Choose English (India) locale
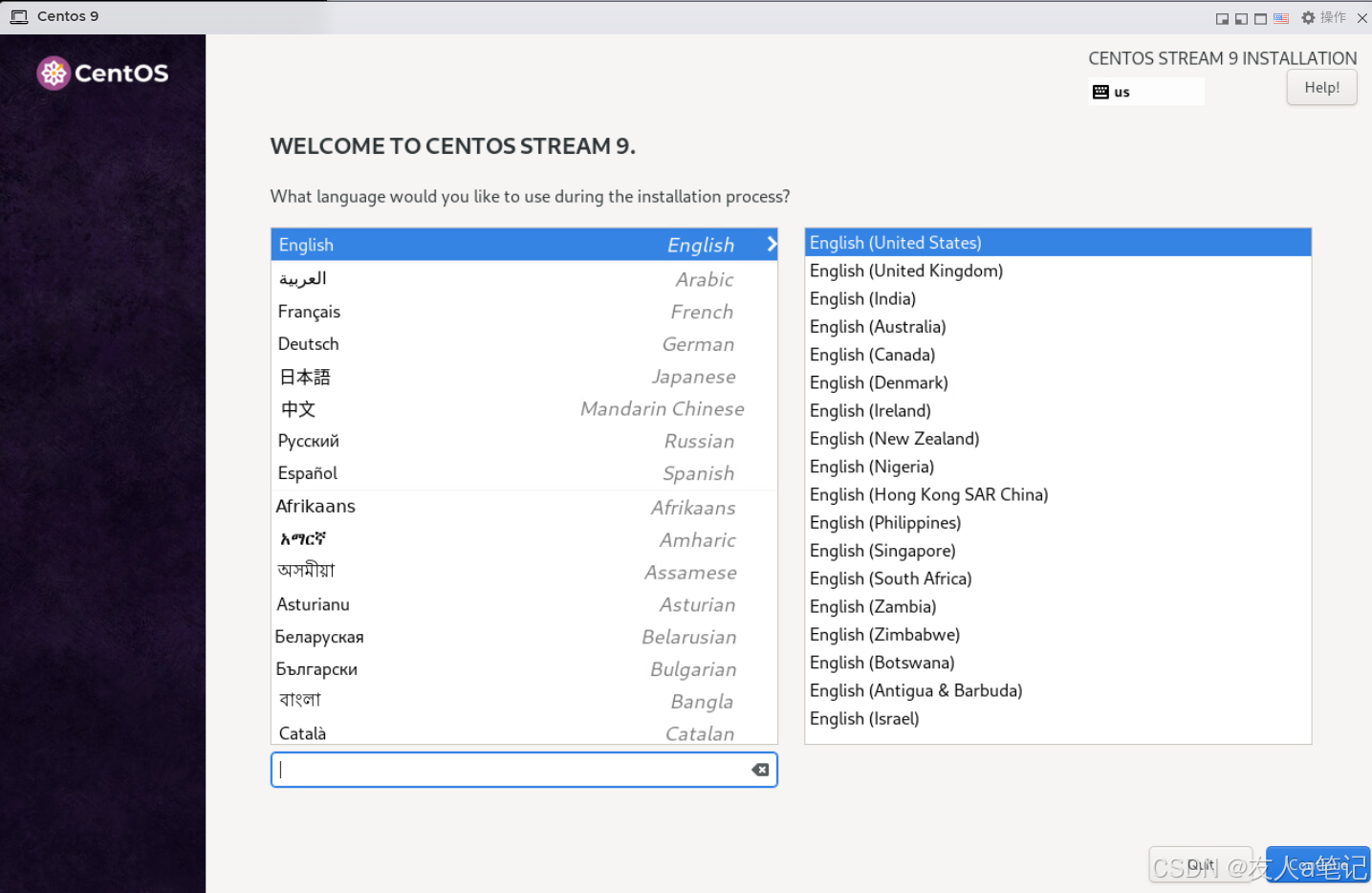 [x=1057, y=298]
